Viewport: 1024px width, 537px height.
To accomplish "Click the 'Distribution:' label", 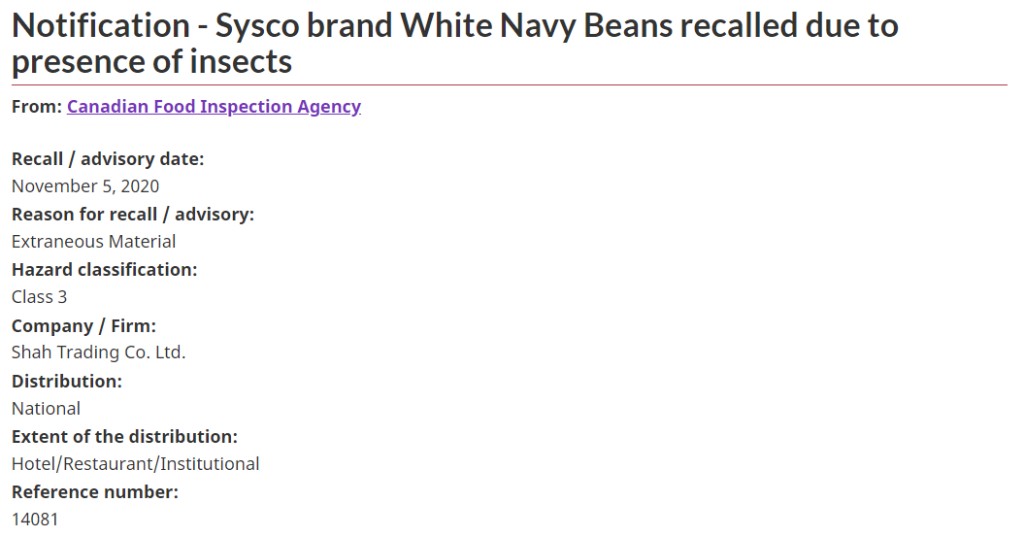I will 67,381.
